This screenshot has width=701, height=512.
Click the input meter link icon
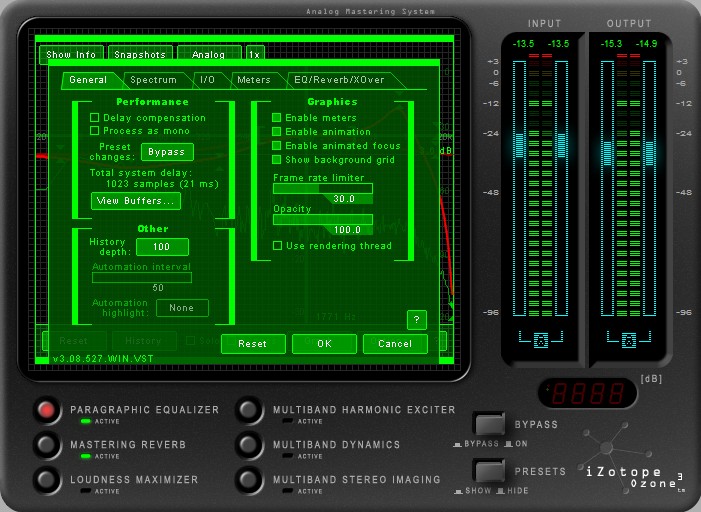click(541, 341)
